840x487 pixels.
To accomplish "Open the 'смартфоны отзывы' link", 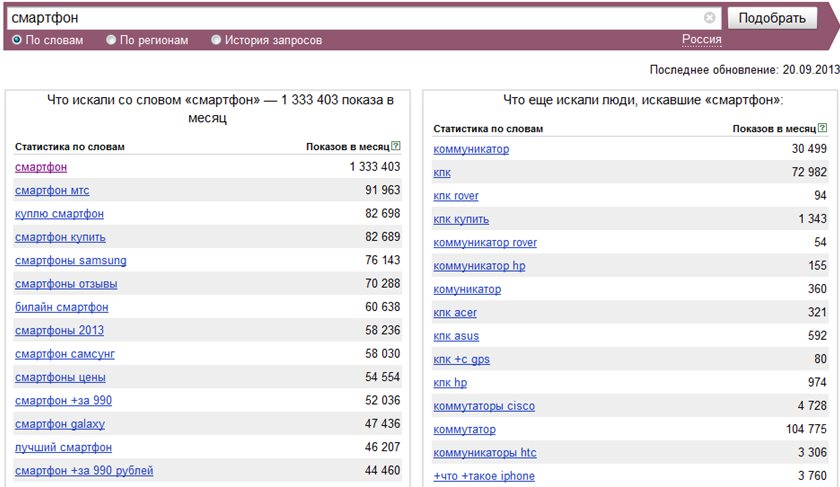I will (x=66, y=284).
